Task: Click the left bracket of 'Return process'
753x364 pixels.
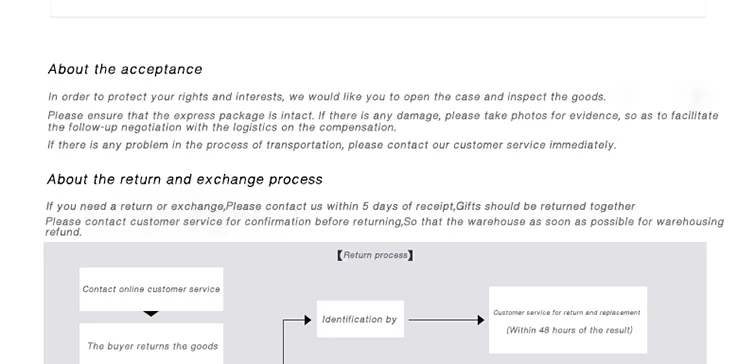Action: click(x=340, y=255)
